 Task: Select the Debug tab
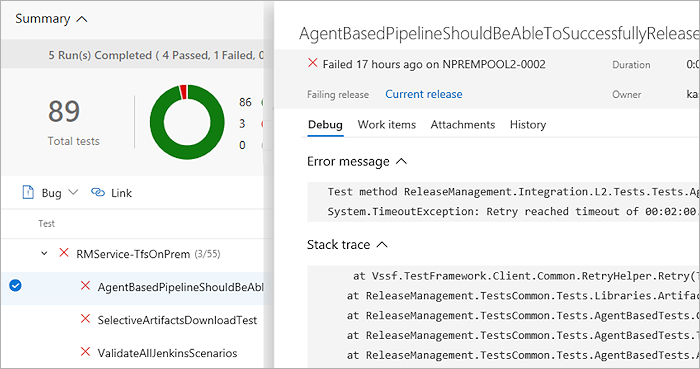click(325, 124)
